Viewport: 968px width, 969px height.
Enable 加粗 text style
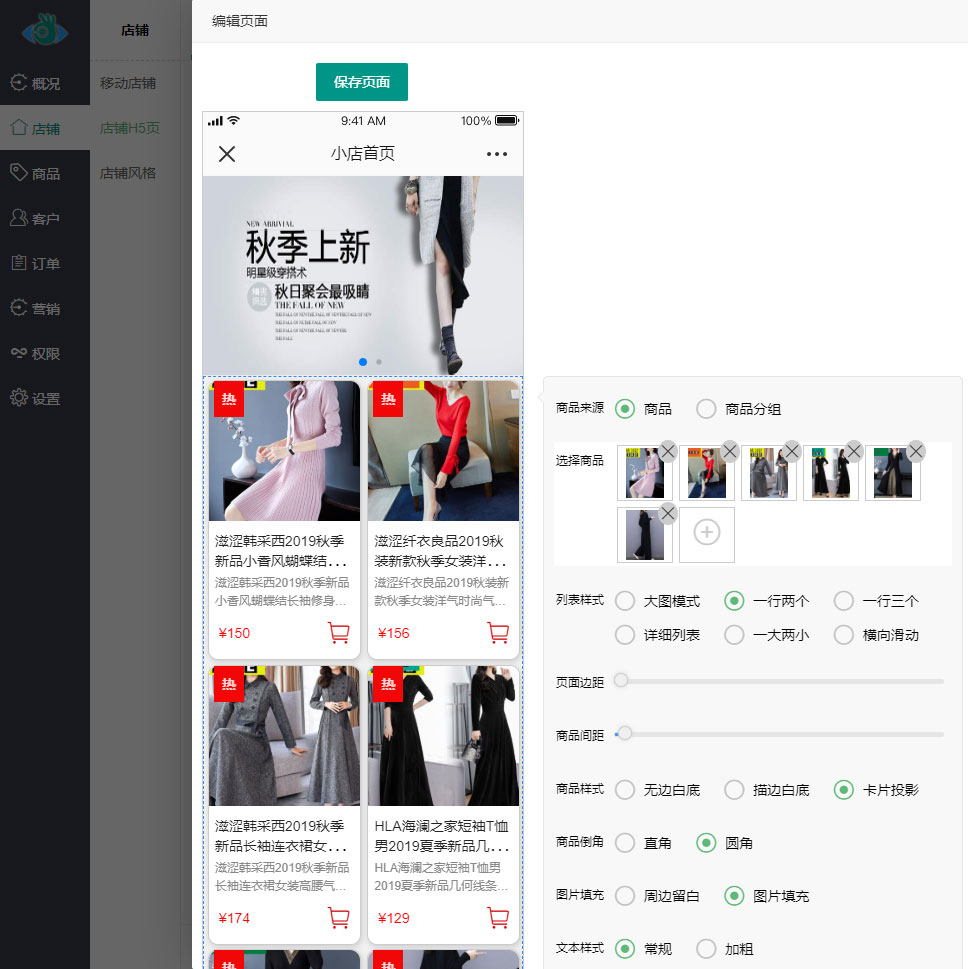707,948
